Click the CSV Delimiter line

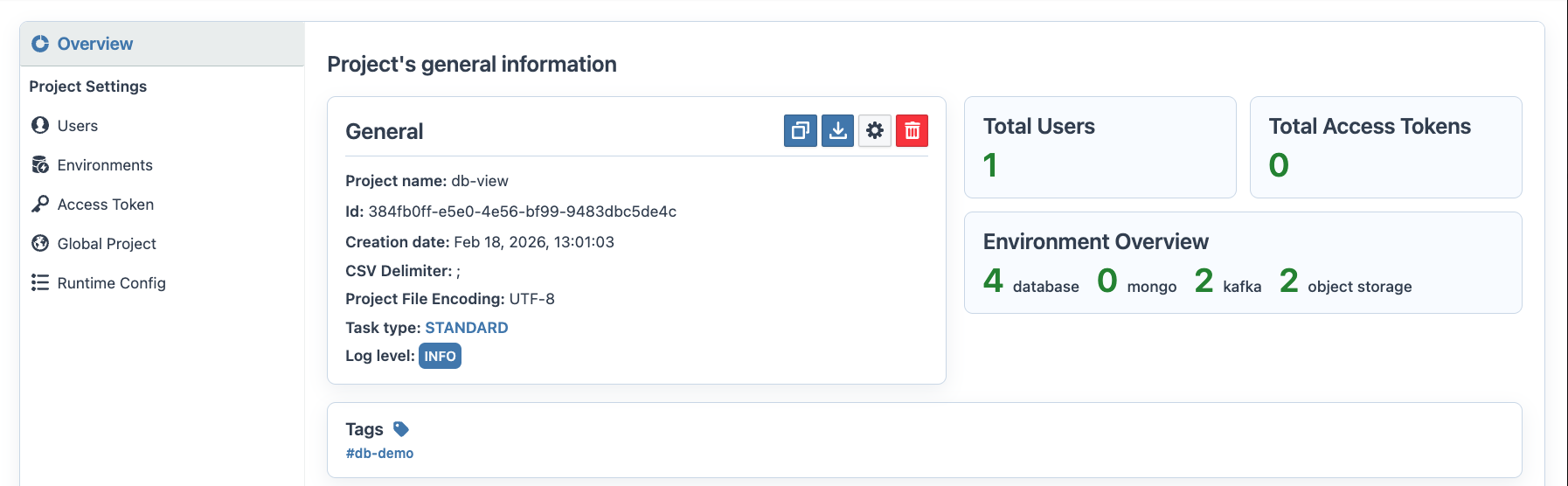point(403,271)
